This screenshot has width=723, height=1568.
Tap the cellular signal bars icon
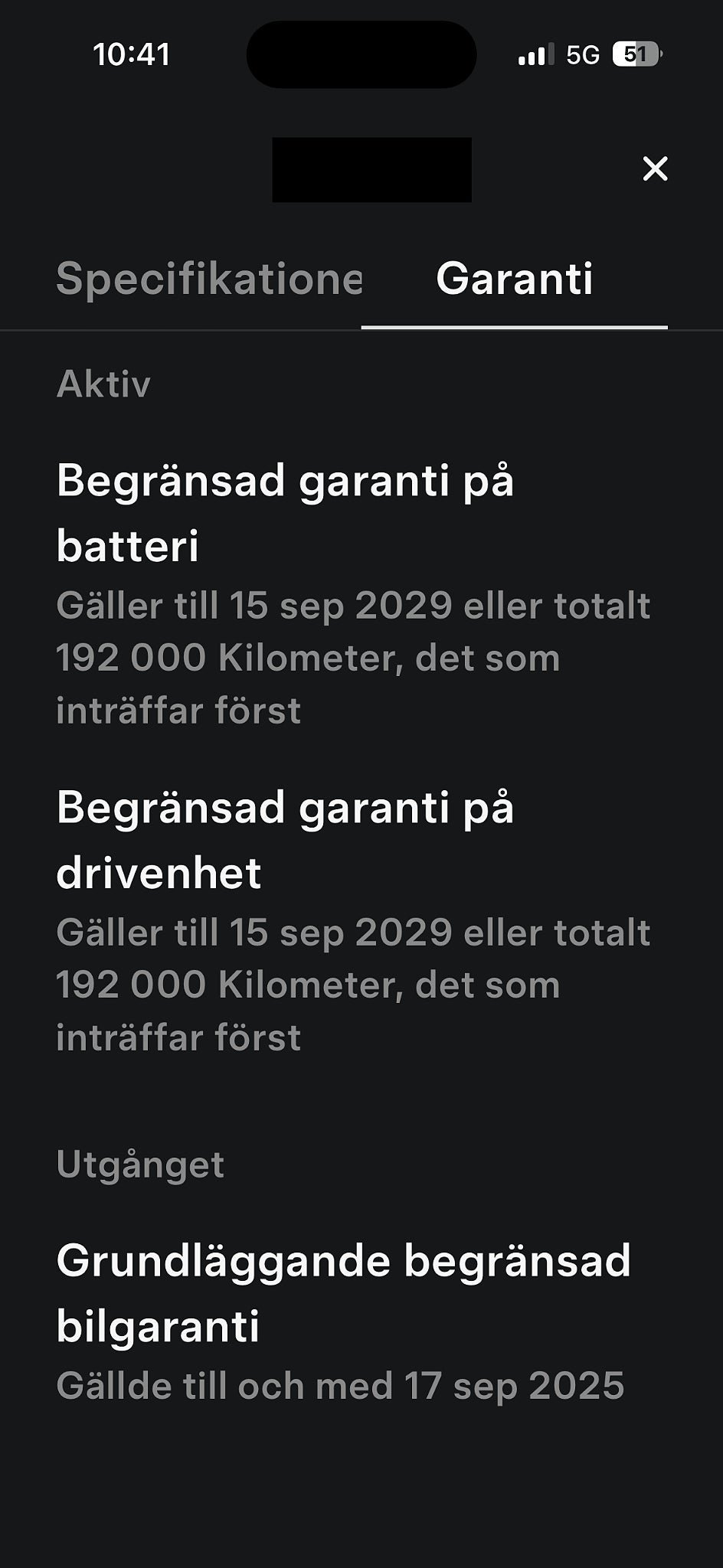[x=535, y=55]
